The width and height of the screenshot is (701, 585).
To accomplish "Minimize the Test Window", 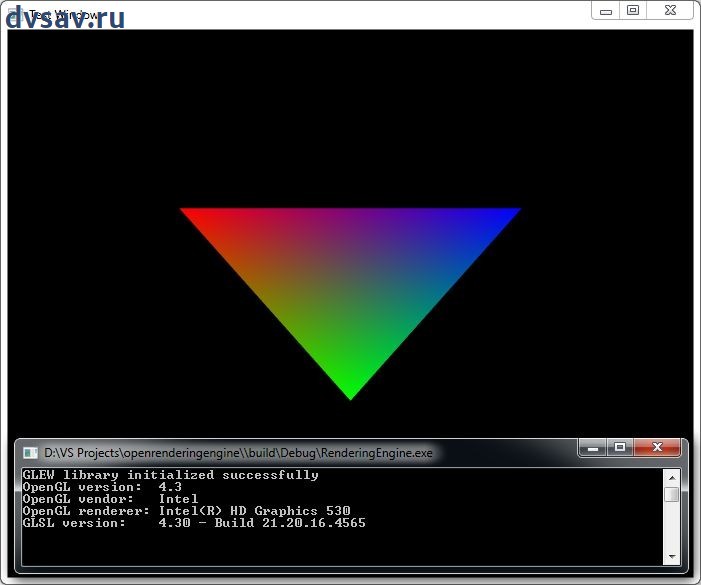I will tap(606, 10).
